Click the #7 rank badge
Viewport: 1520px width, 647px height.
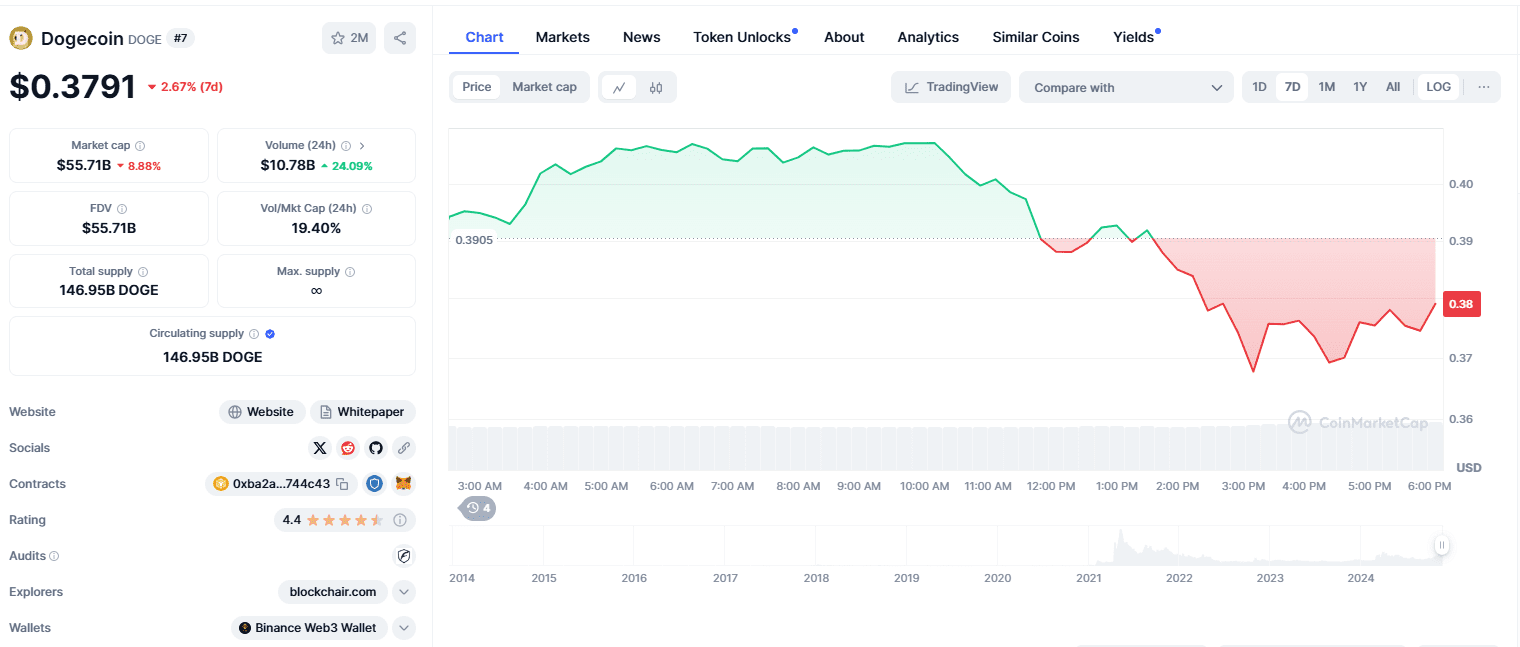point(181,38)
